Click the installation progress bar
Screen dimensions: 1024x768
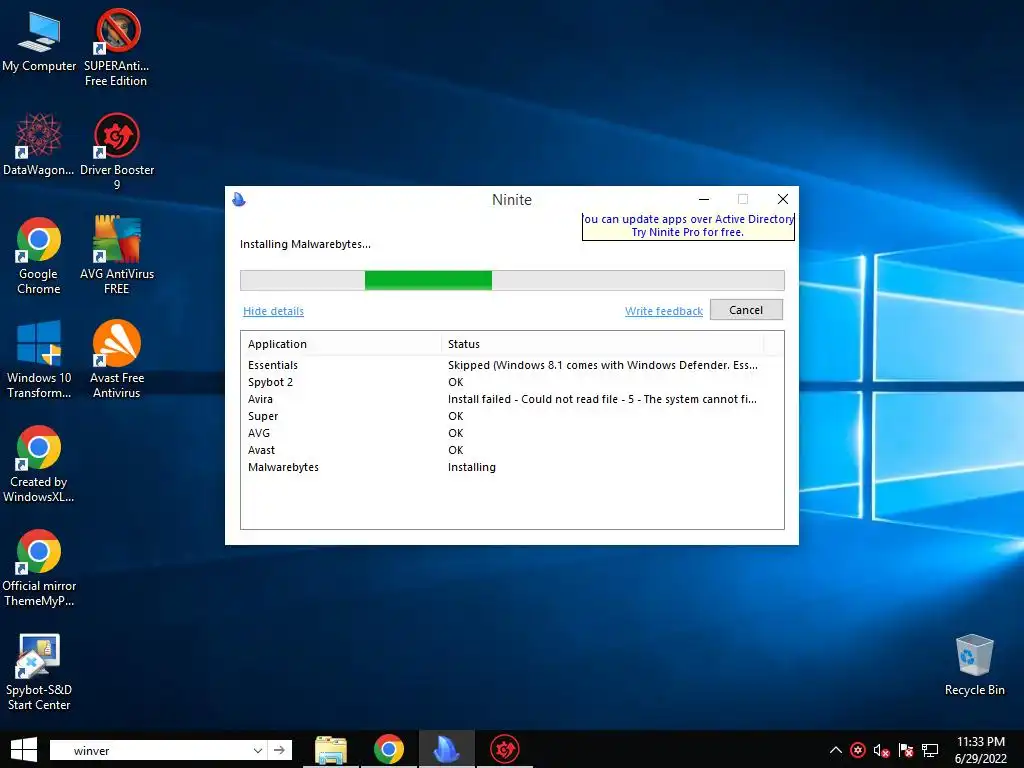pos(512,280)
